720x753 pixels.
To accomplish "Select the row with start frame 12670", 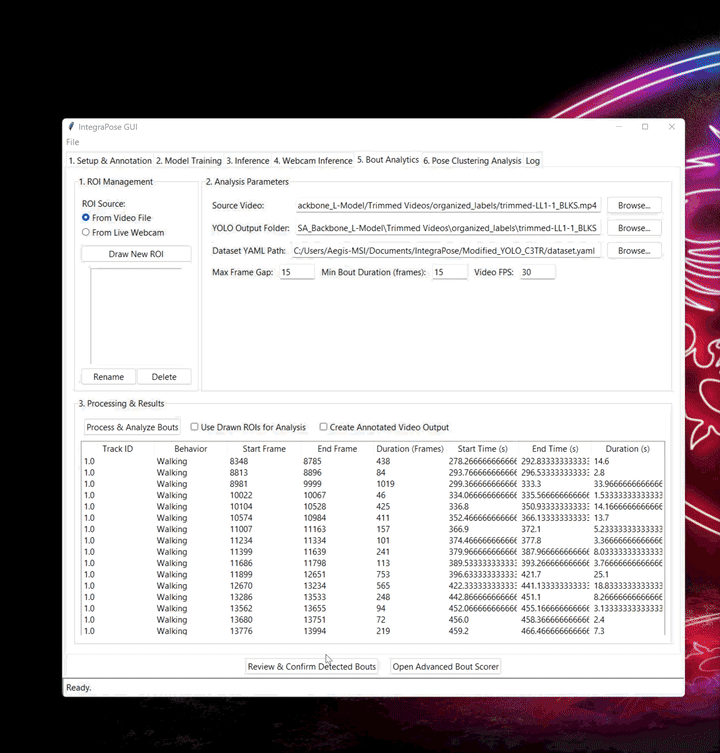I will point(373,586).
